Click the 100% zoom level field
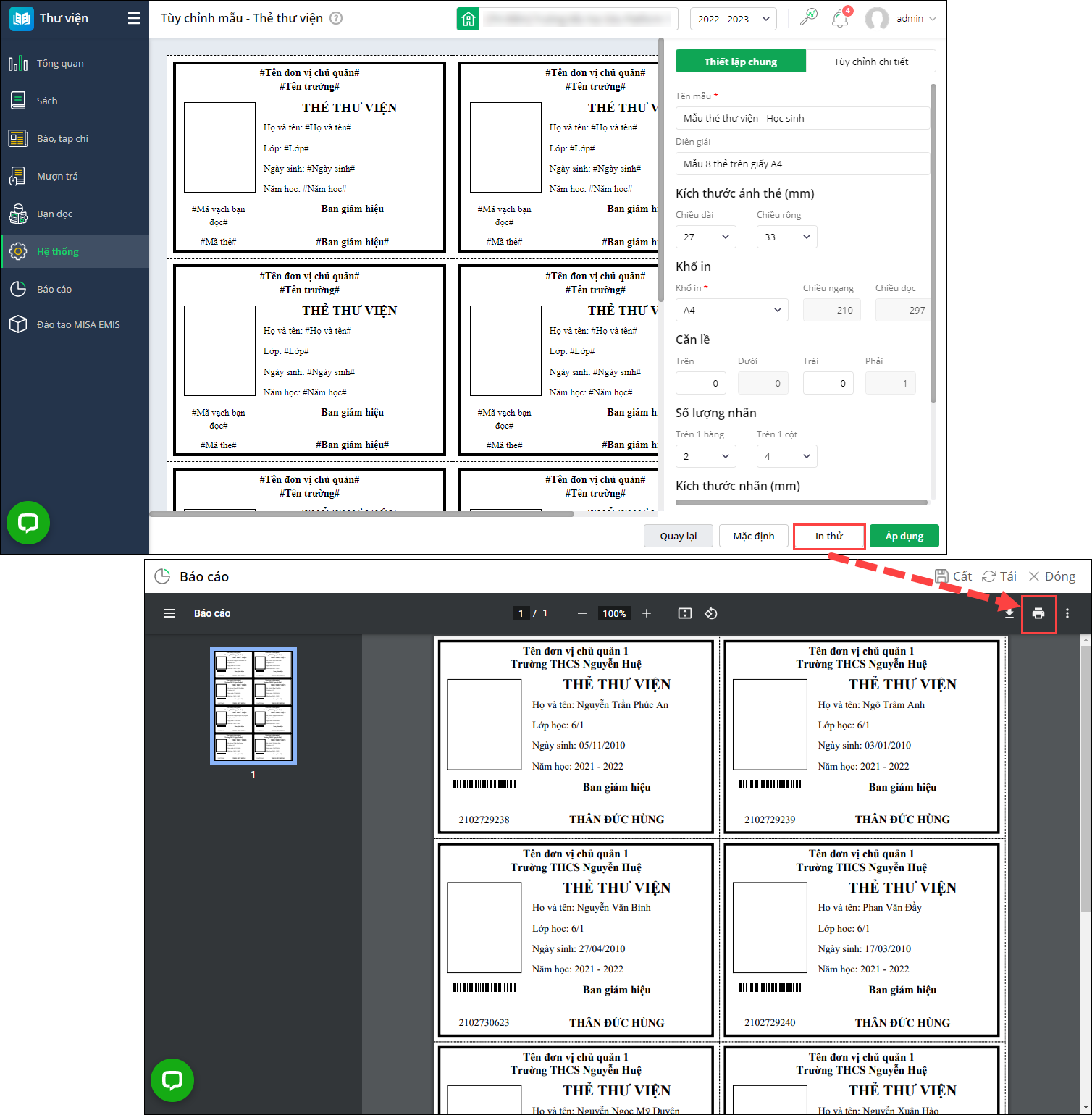Viewport: 1092px width, 1115px height. pyautogui.click(x=614, y=613)
